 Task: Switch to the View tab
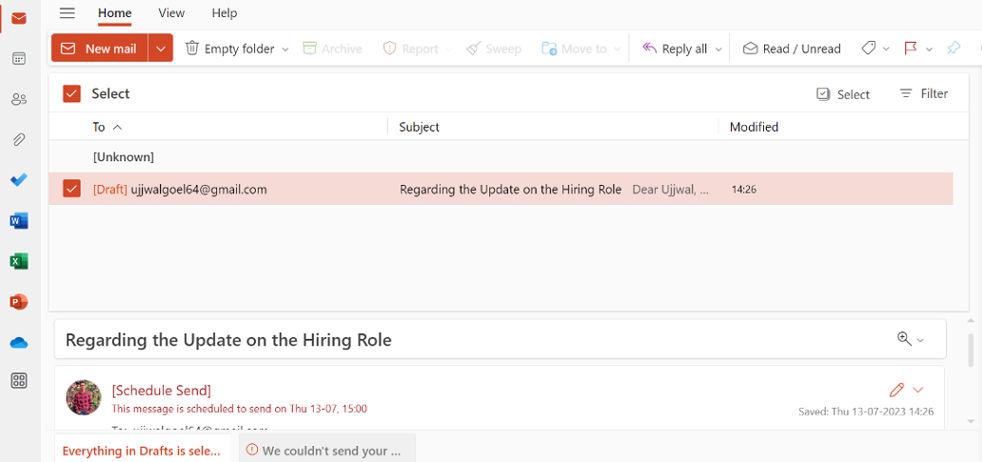171,13
